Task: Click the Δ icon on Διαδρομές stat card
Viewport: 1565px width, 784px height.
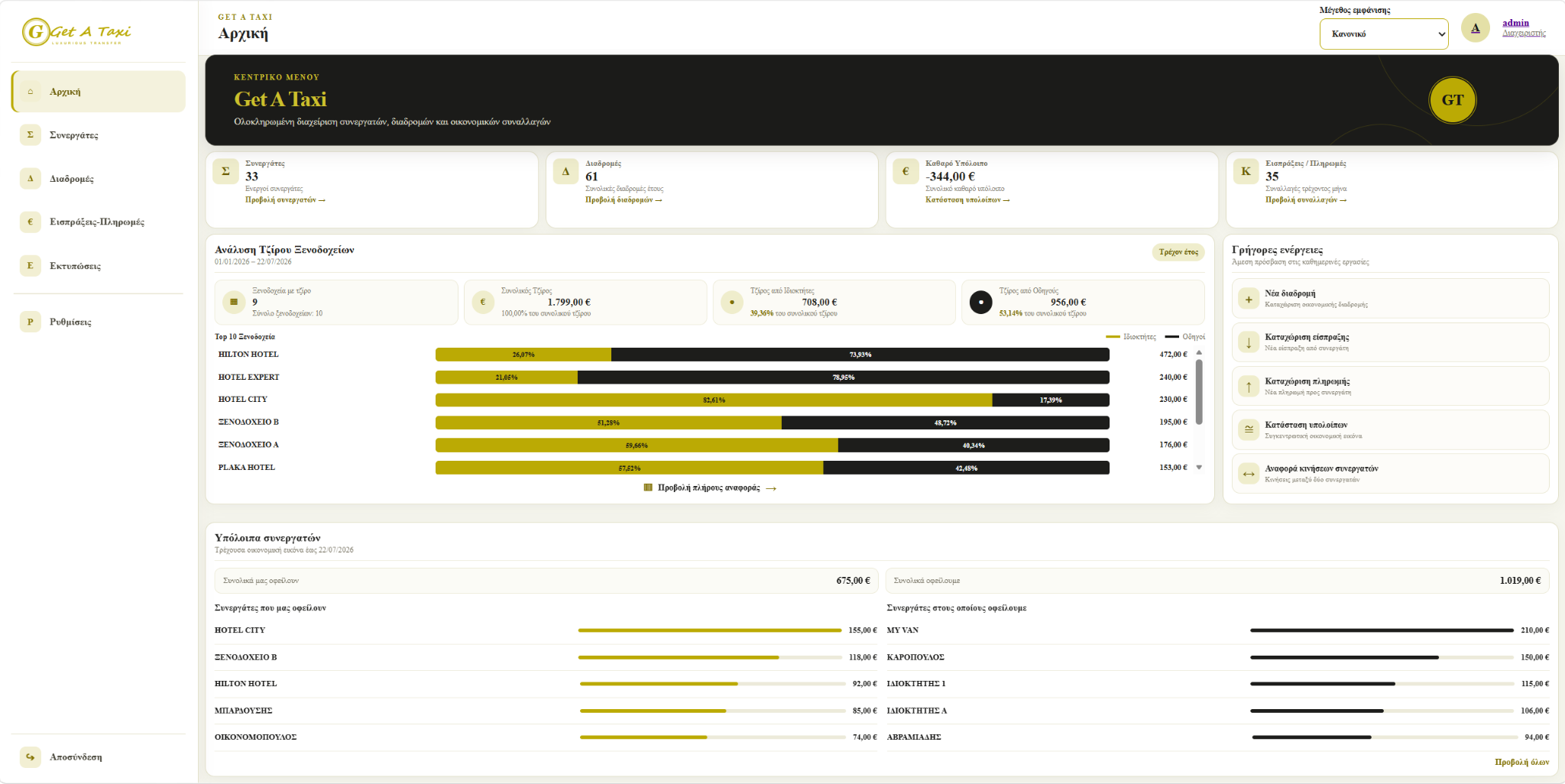Action: pyautogui.click(x=565, y=171)
